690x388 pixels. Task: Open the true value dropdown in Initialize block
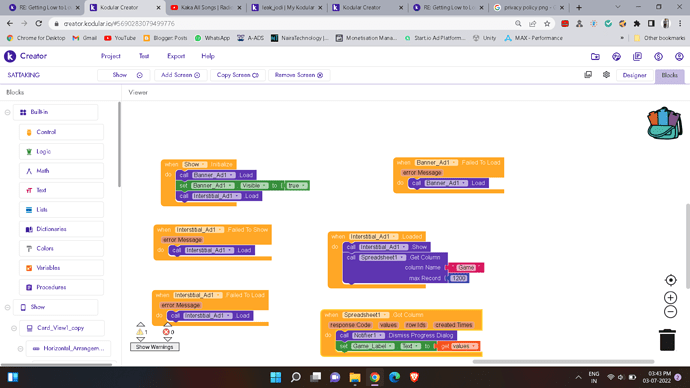coord(297,186)
